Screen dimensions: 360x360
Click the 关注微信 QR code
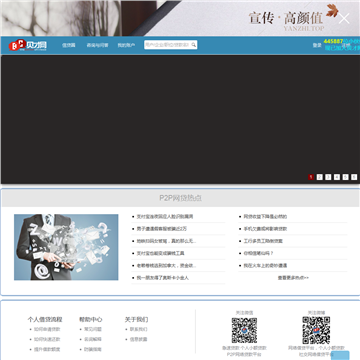244,330
